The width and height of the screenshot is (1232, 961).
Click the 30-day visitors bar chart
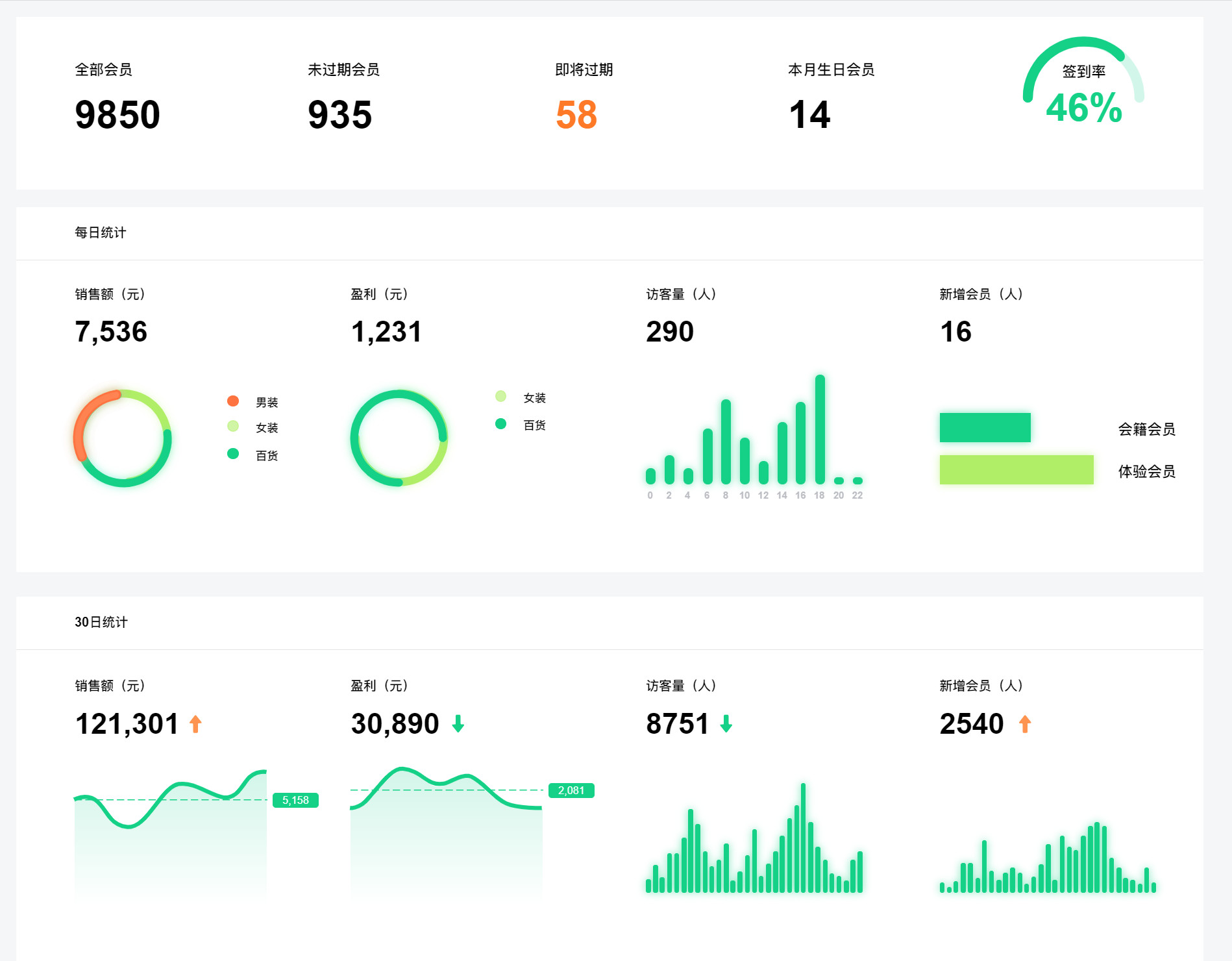[x=754, y=838]
